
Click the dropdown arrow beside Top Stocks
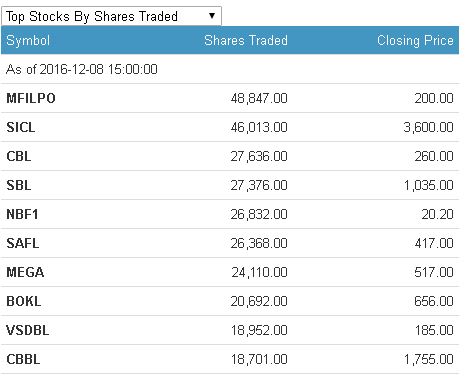click(x=212, y=15)
